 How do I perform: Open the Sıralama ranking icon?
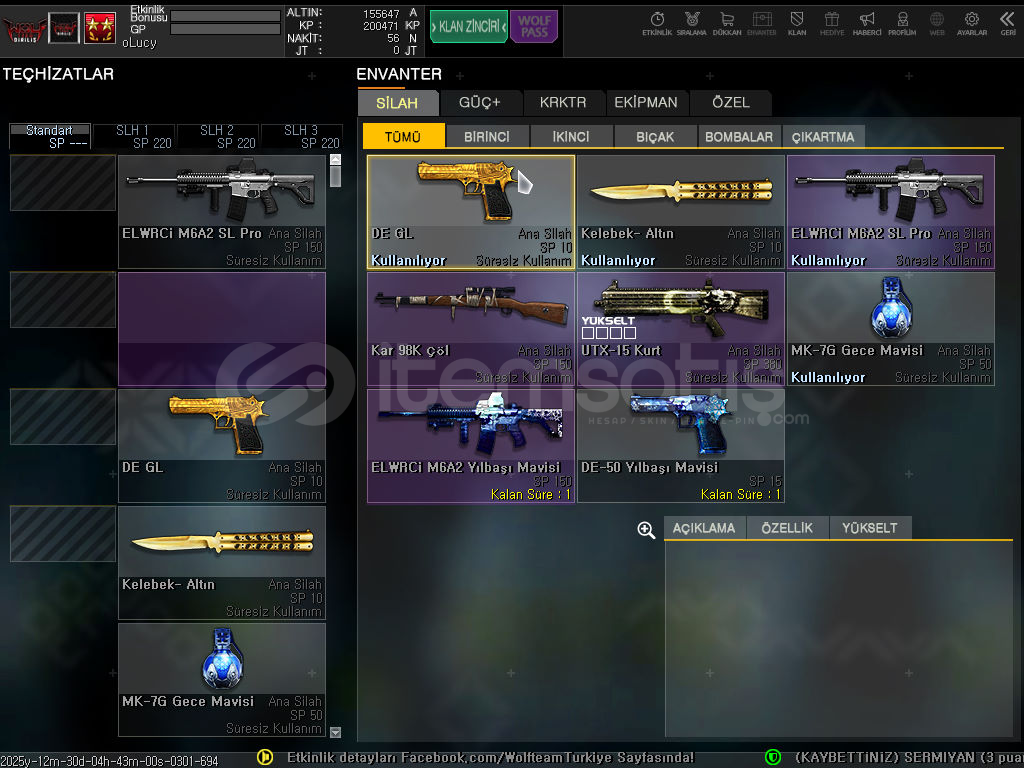[692, 24]
